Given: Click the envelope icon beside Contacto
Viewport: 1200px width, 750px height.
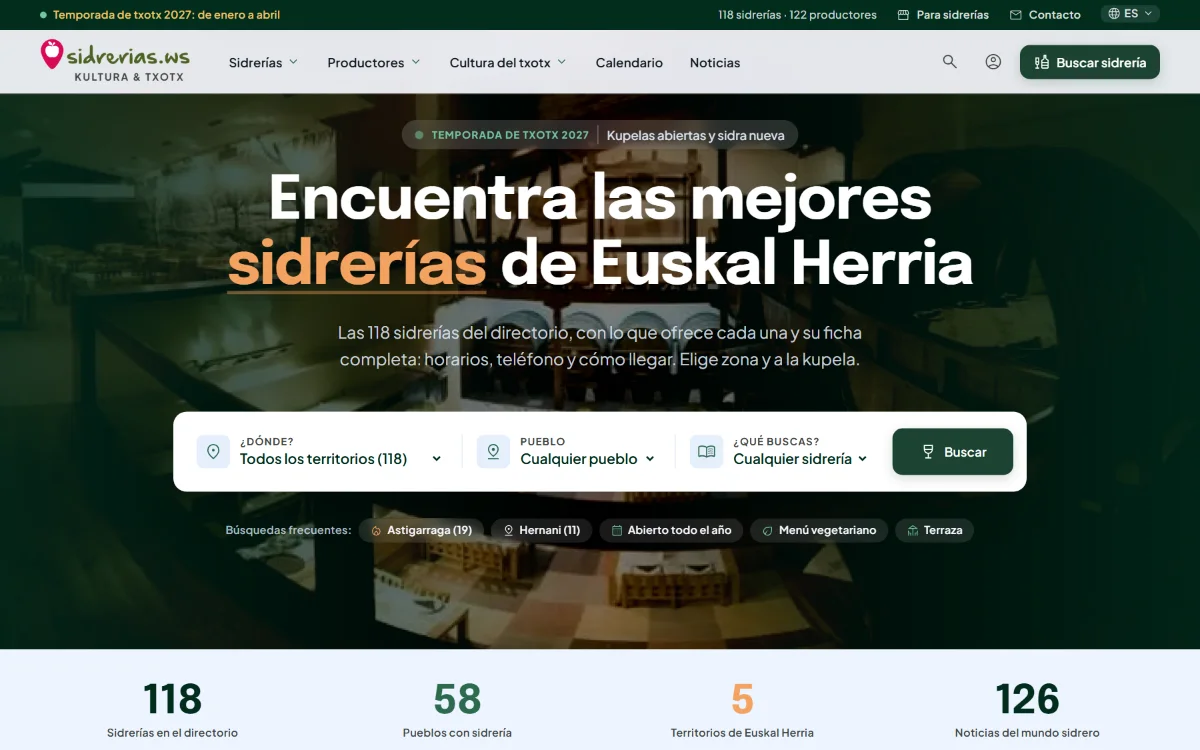Looking at the screenshot, I should pos(1016,15).
